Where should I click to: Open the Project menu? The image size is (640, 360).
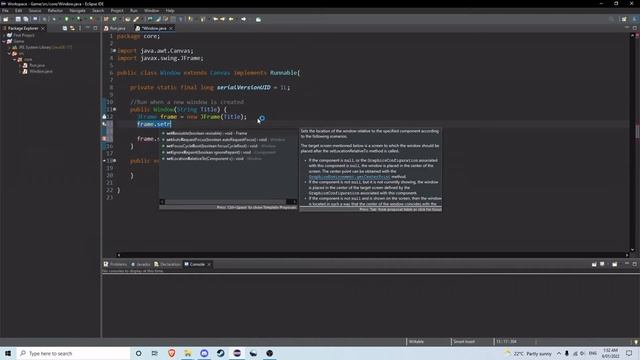pos(117,11)
